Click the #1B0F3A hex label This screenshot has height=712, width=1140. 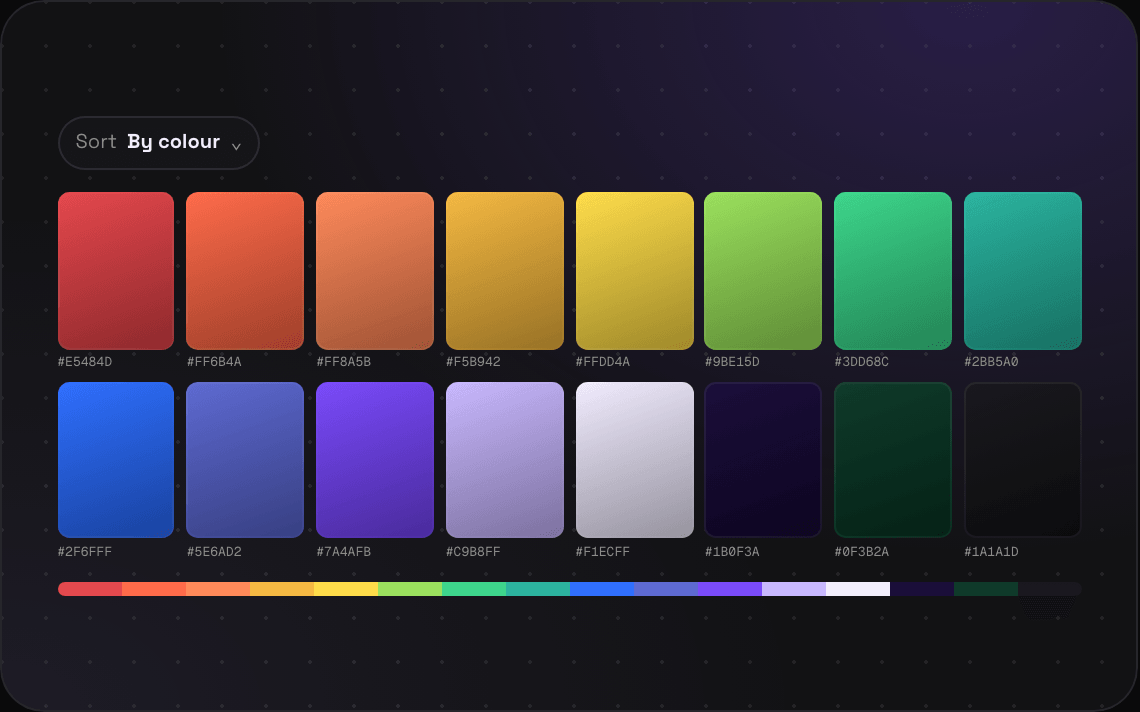coord(732,551)
